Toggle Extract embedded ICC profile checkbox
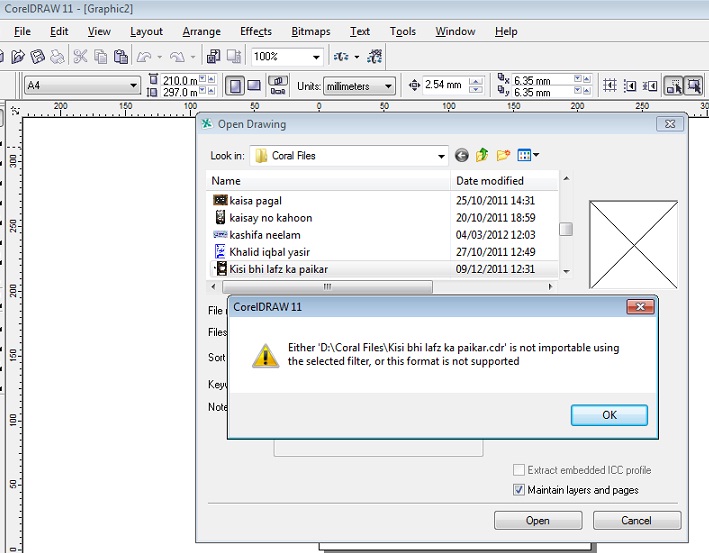Viewport: 709px width, 553px height. [518, 470]
